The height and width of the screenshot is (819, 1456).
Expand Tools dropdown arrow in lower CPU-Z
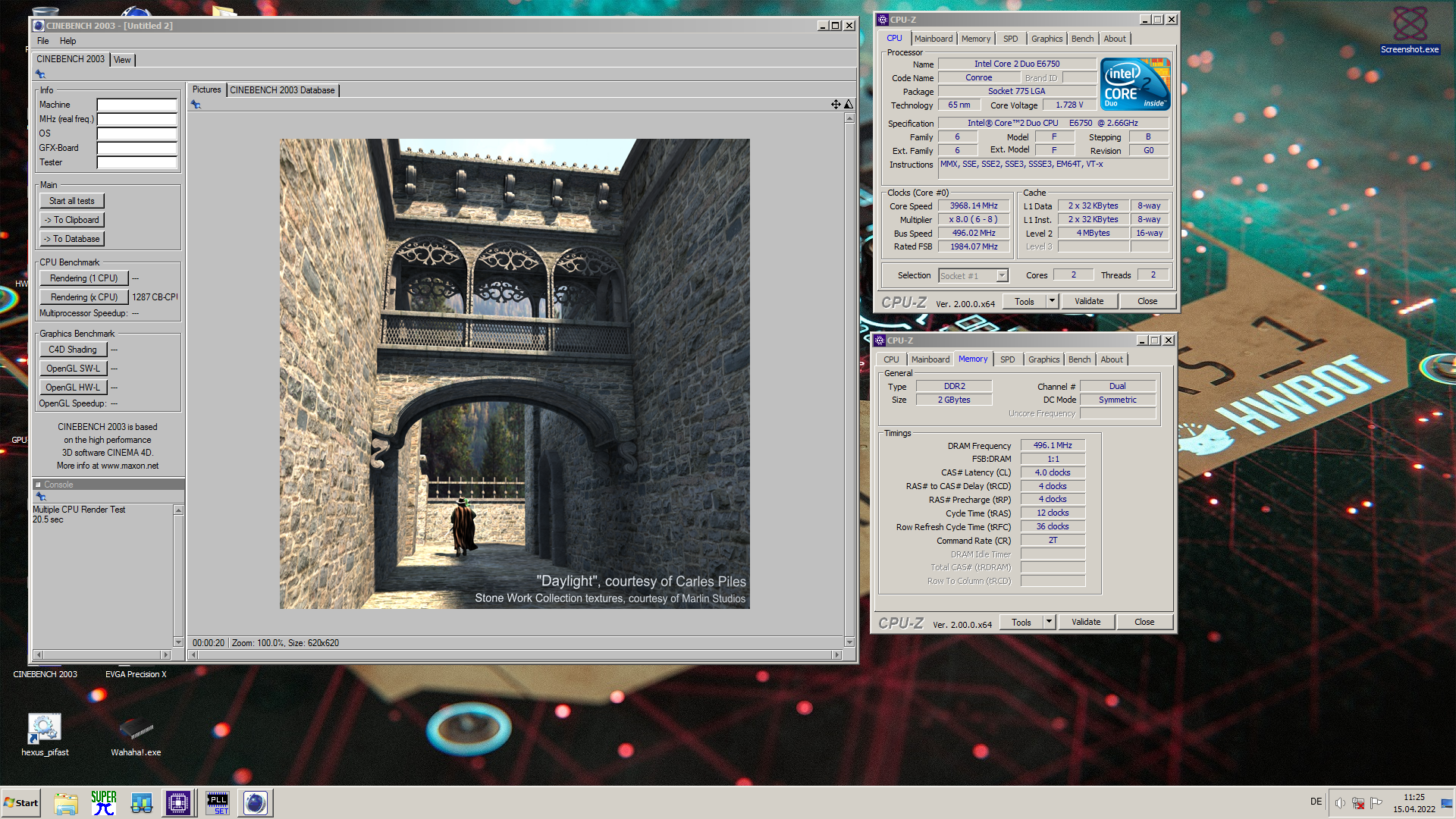tap(1049, 622)
